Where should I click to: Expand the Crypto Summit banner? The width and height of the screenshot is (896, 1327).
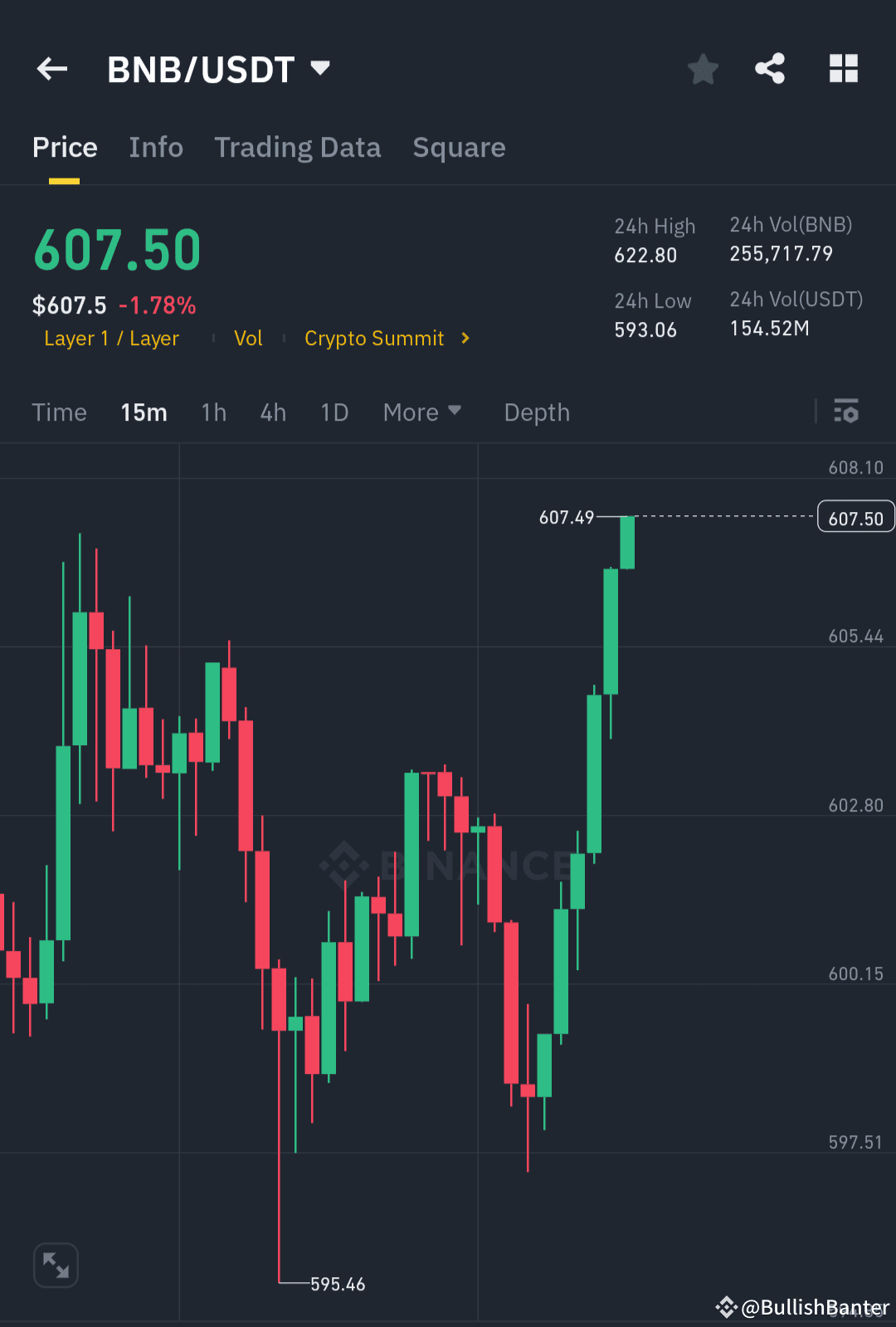click(386, 338)
